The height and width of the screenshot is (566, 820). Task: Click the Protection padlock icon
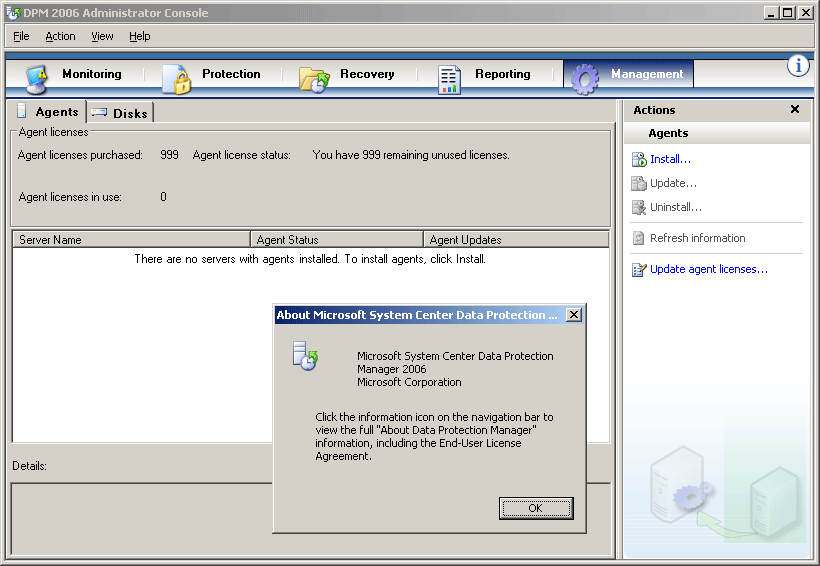tap(177, 79)
